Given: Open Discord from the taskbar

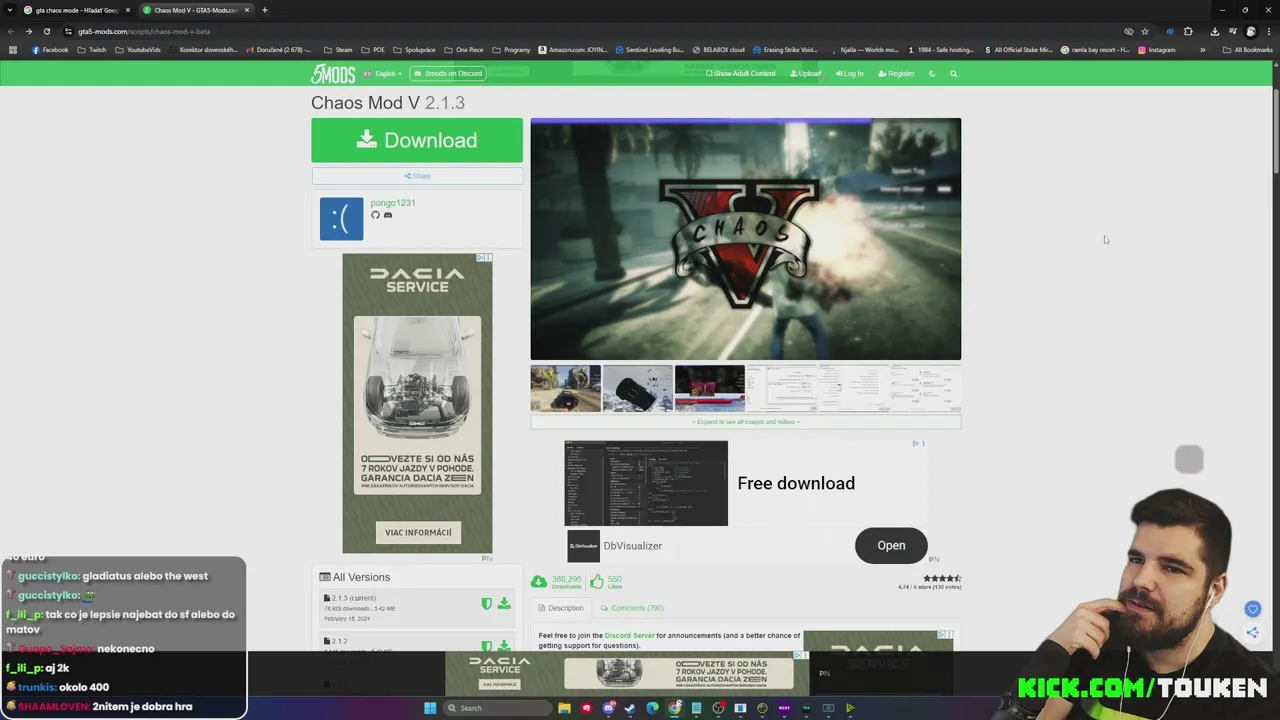Looking at the screenshot, I should [608, 708].
